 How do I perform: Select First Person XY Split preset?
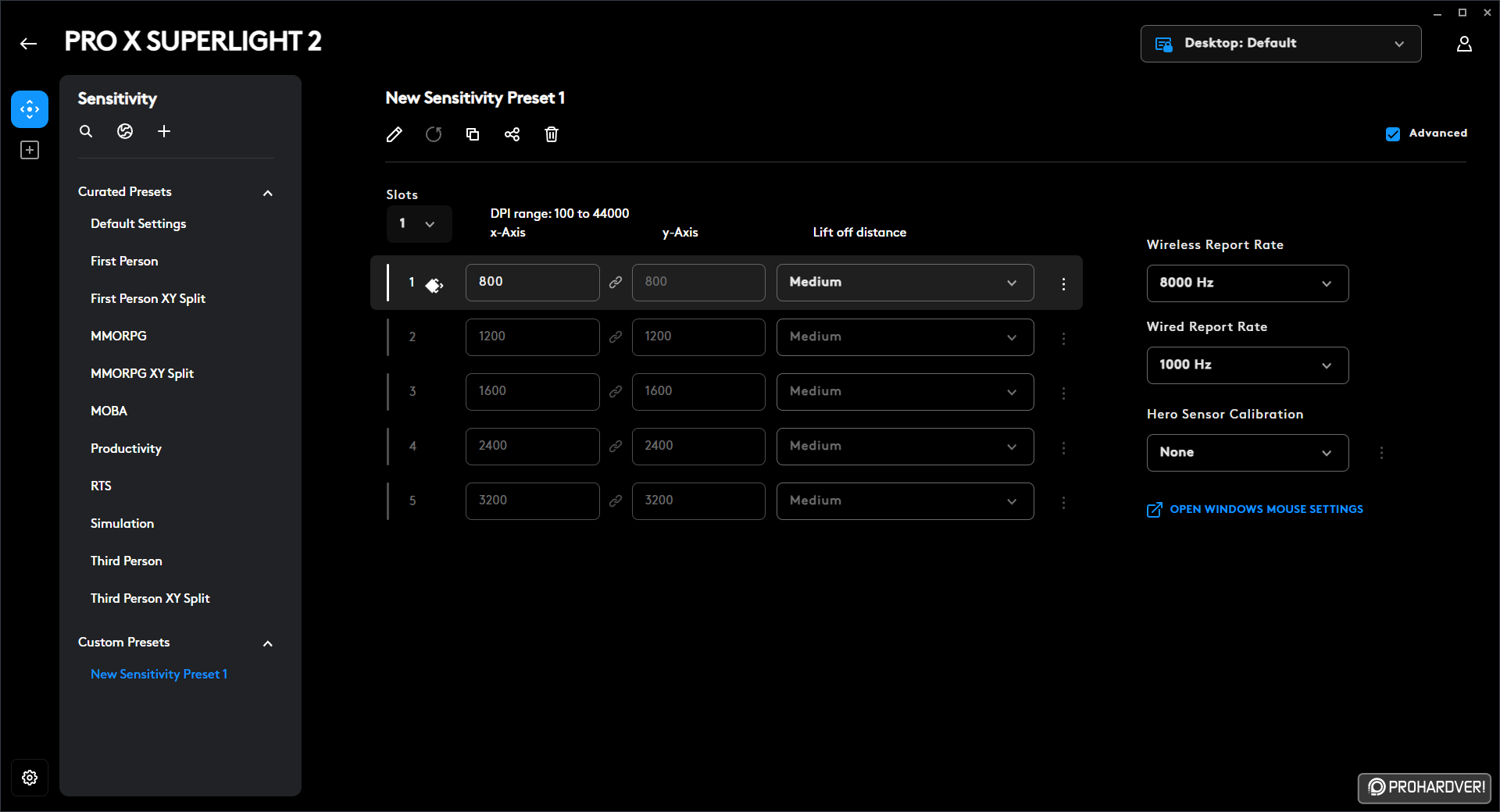148,299
